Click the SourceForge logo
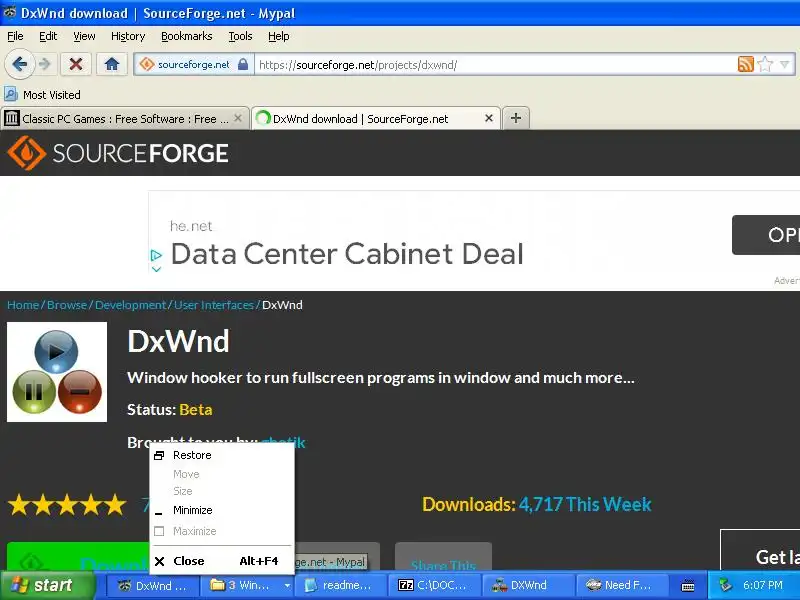This screenshot has width=800, height=600. tap(118, 153)
